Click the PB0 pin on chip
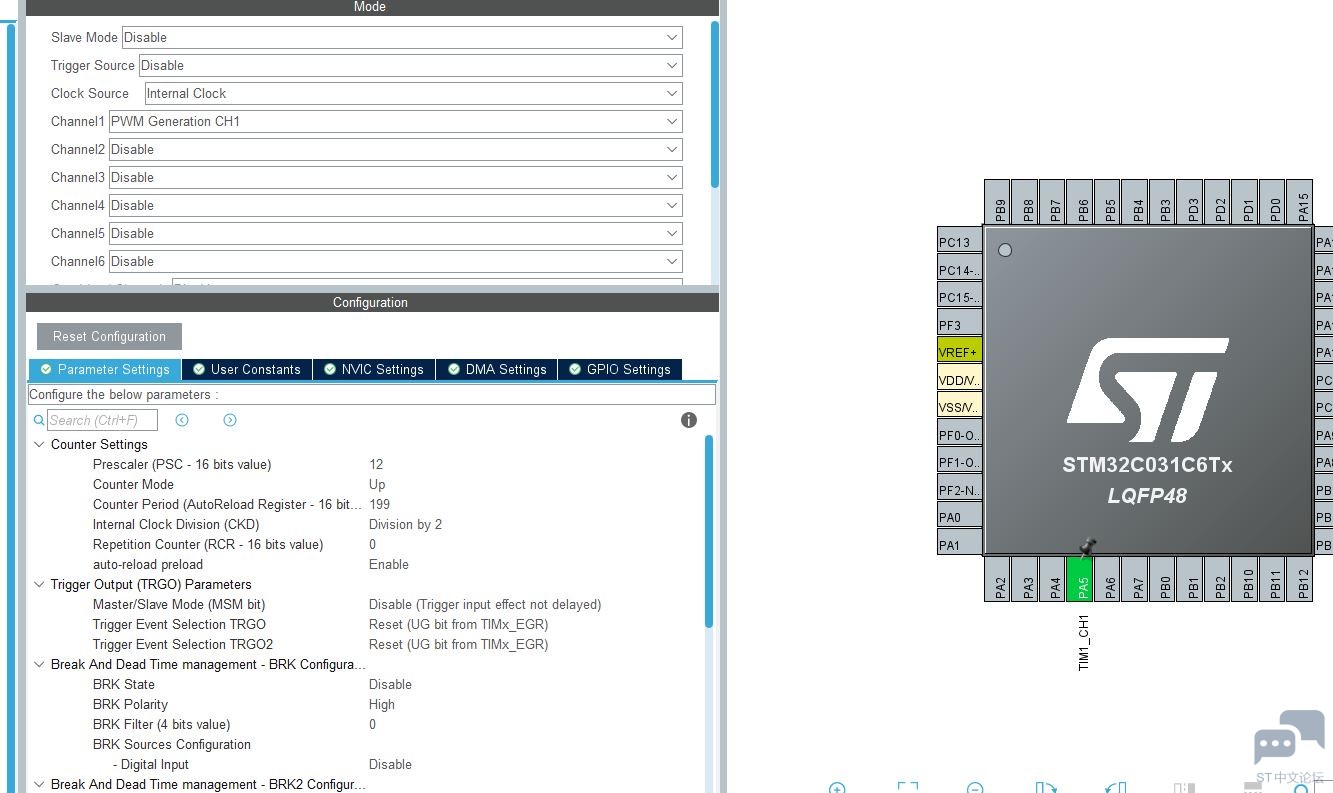This screenshot has height=793, width=1333. tap(1163, 579)
